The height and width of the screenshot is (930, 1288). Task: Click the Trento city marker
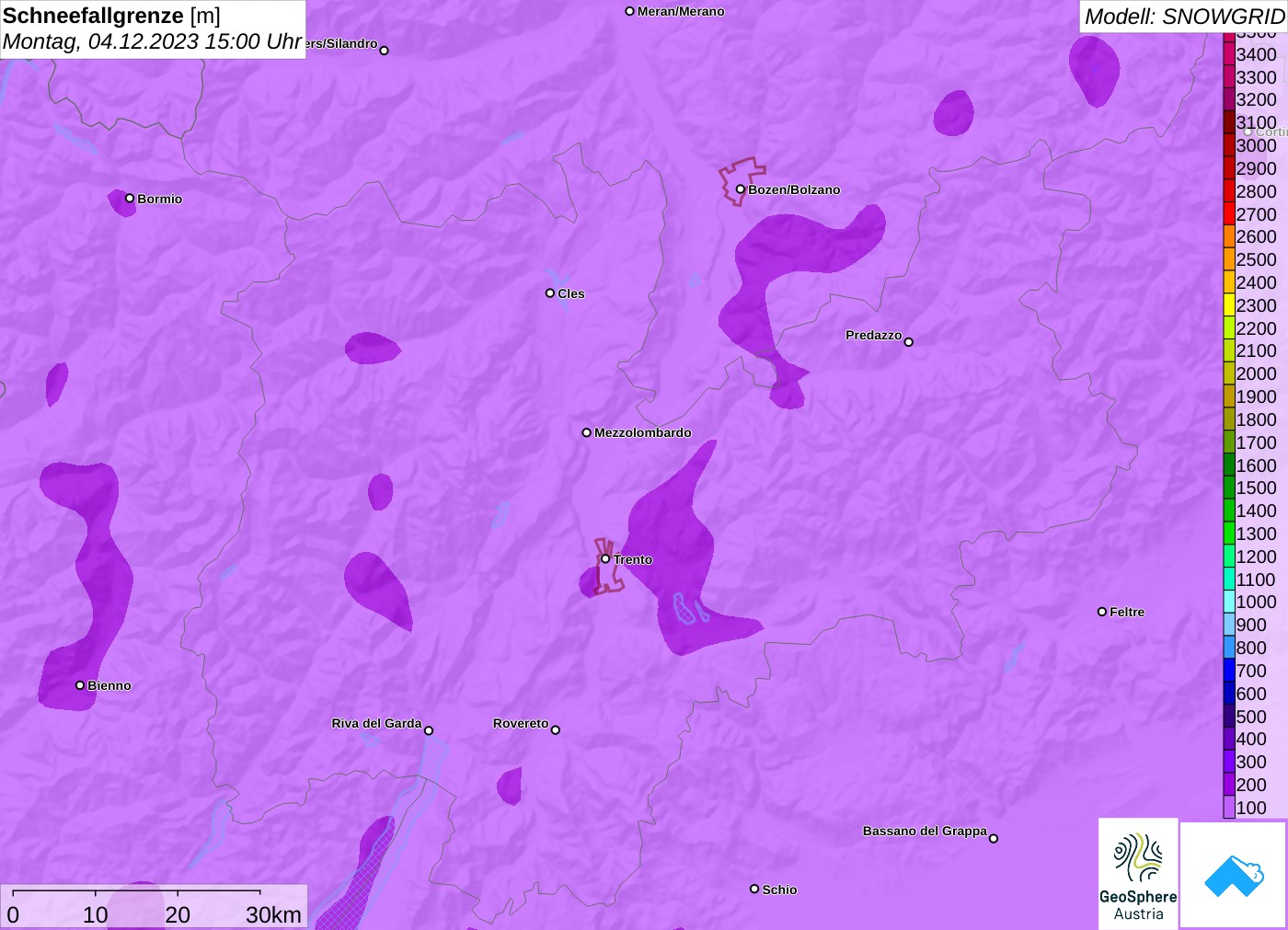[x=605, y=559]
